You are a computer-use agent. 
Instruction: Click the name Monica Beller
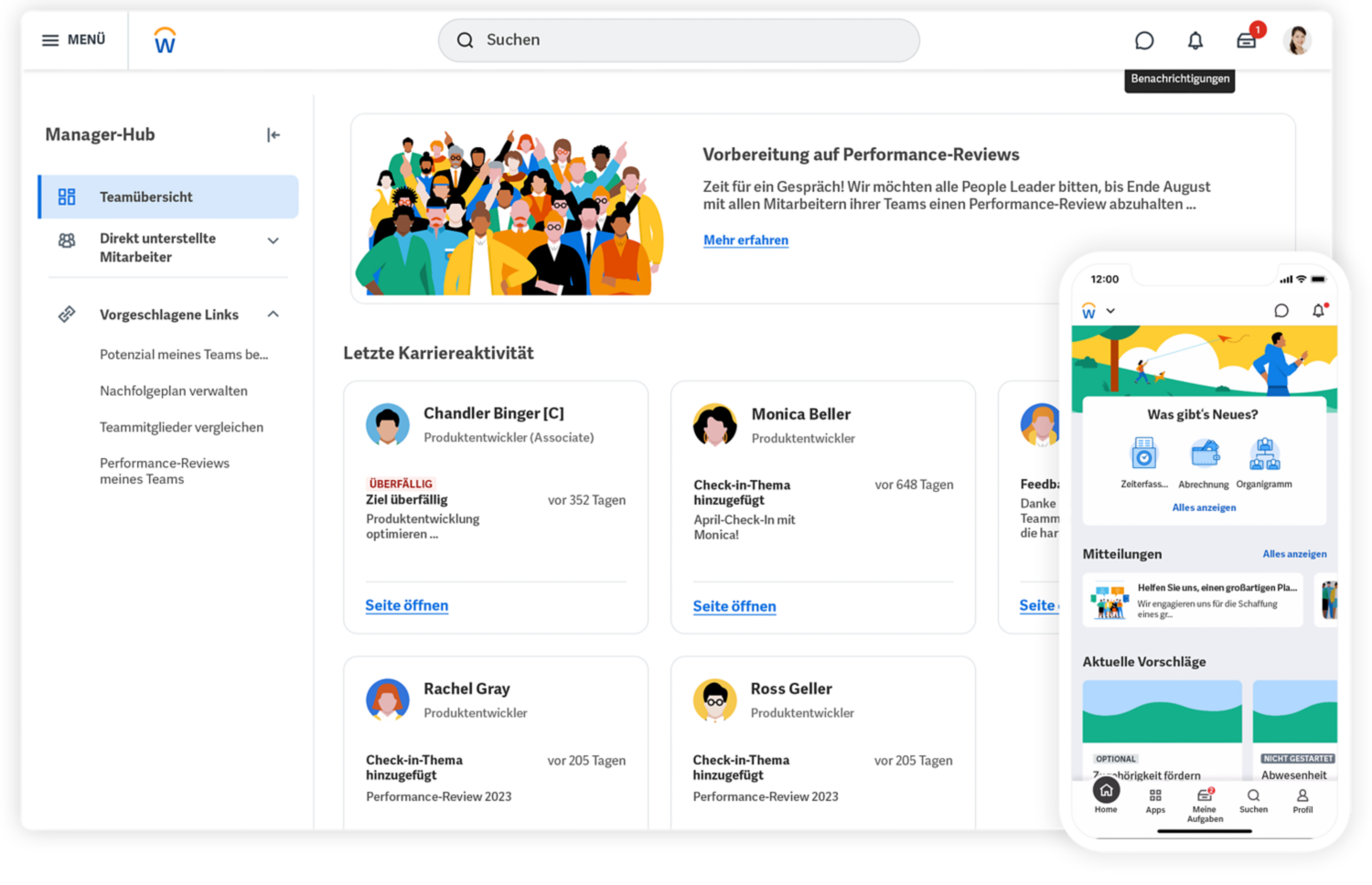pyautogui.click(x=800, y=414)
